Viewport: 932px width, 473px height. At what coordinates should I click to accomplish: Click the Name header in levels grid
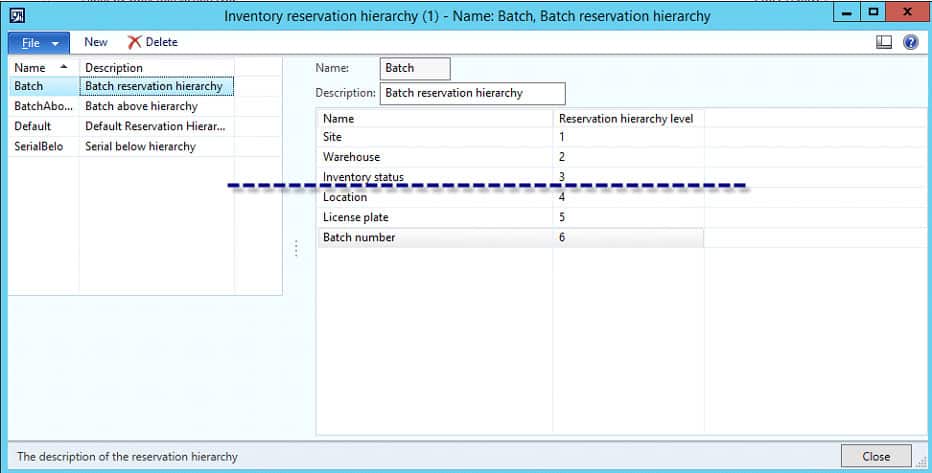click(x=434, y=119)
